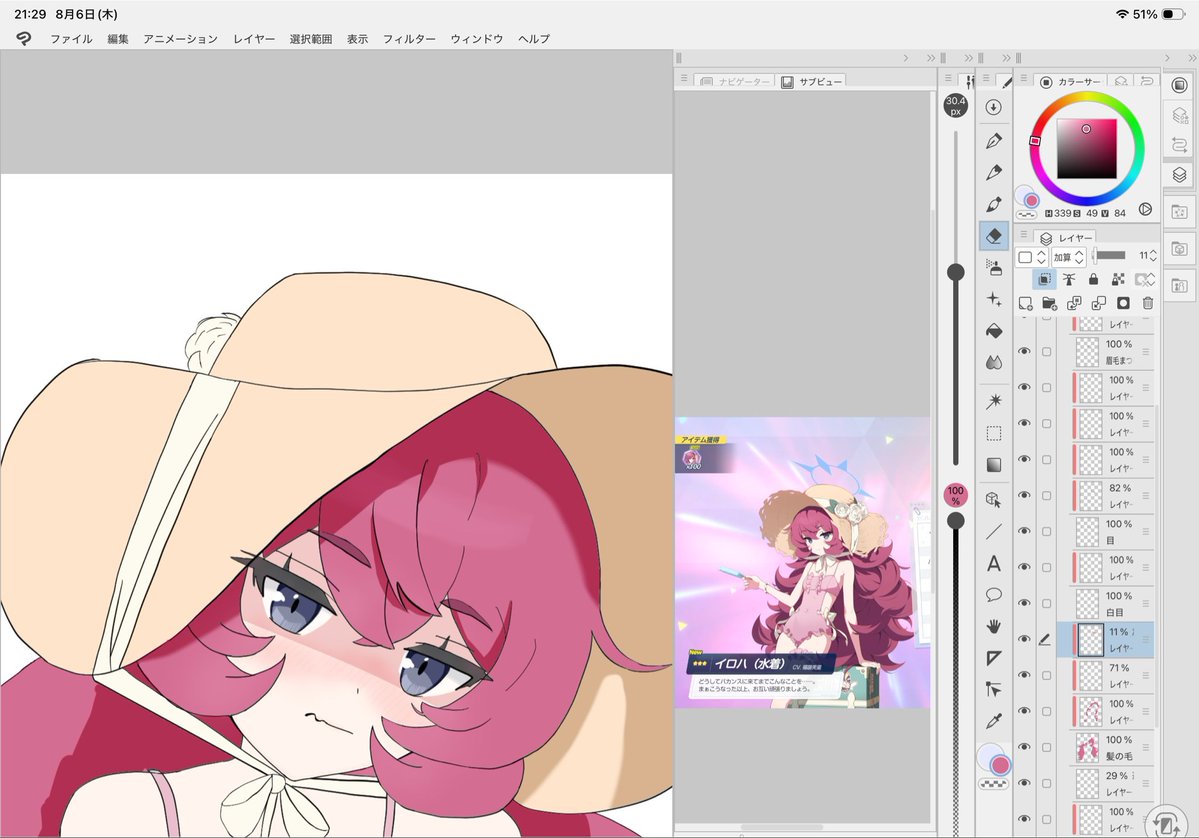The image size is (1199, 838).
Task: Click the layer opacity 11 stepper arrows
Action: tap(1152, 255)
